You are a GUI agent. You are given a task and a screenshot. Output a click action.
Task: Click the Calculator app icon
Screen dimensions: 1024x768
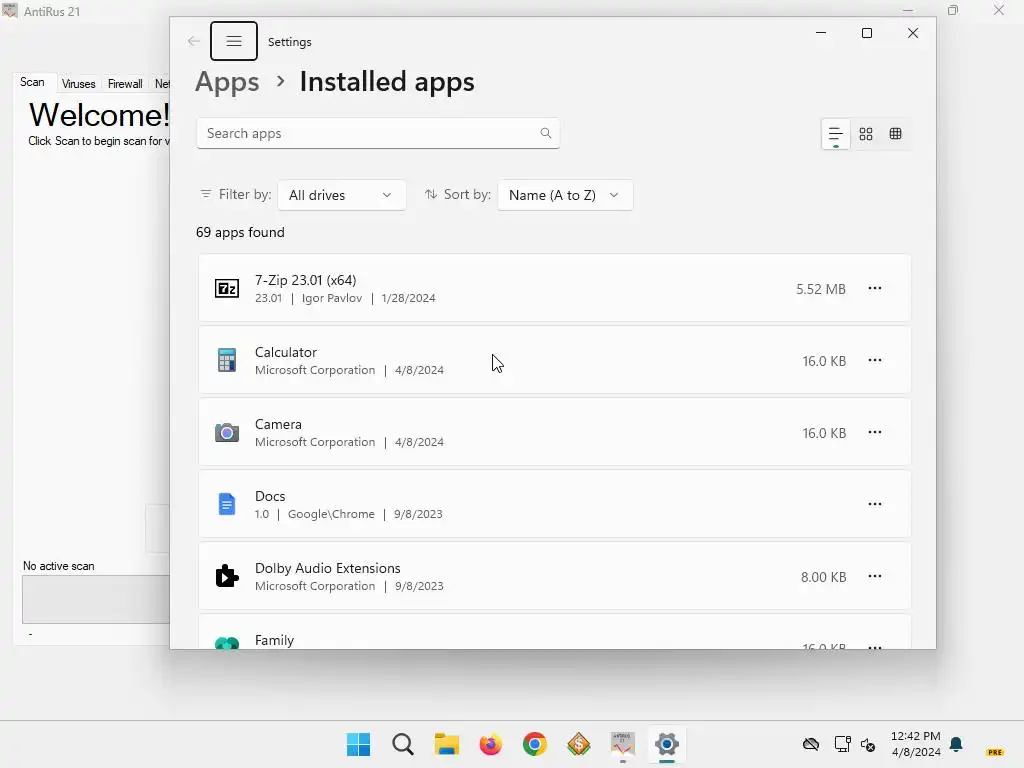pyautogui.click(x=227, y=360)
